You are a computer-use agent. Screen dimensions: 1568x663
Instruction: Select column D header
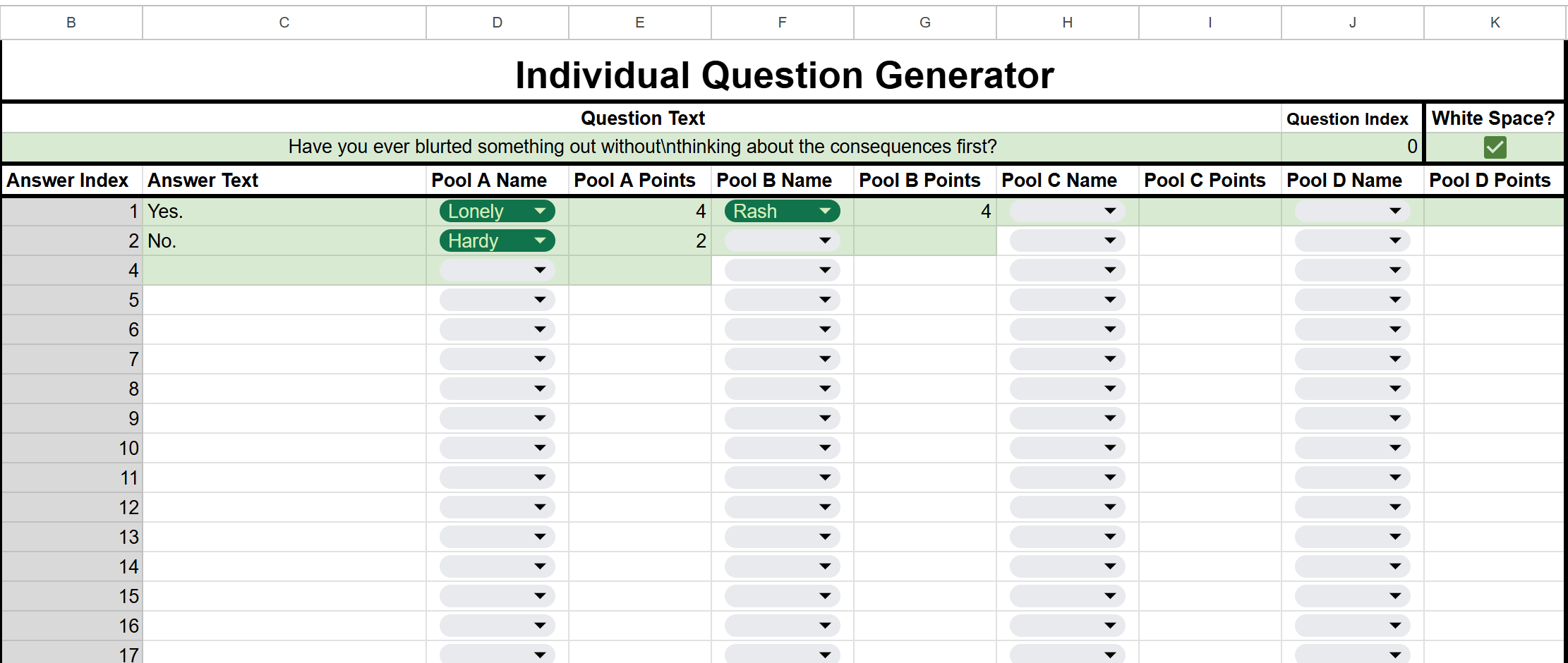pyautogui.click(x=497, y=23)
